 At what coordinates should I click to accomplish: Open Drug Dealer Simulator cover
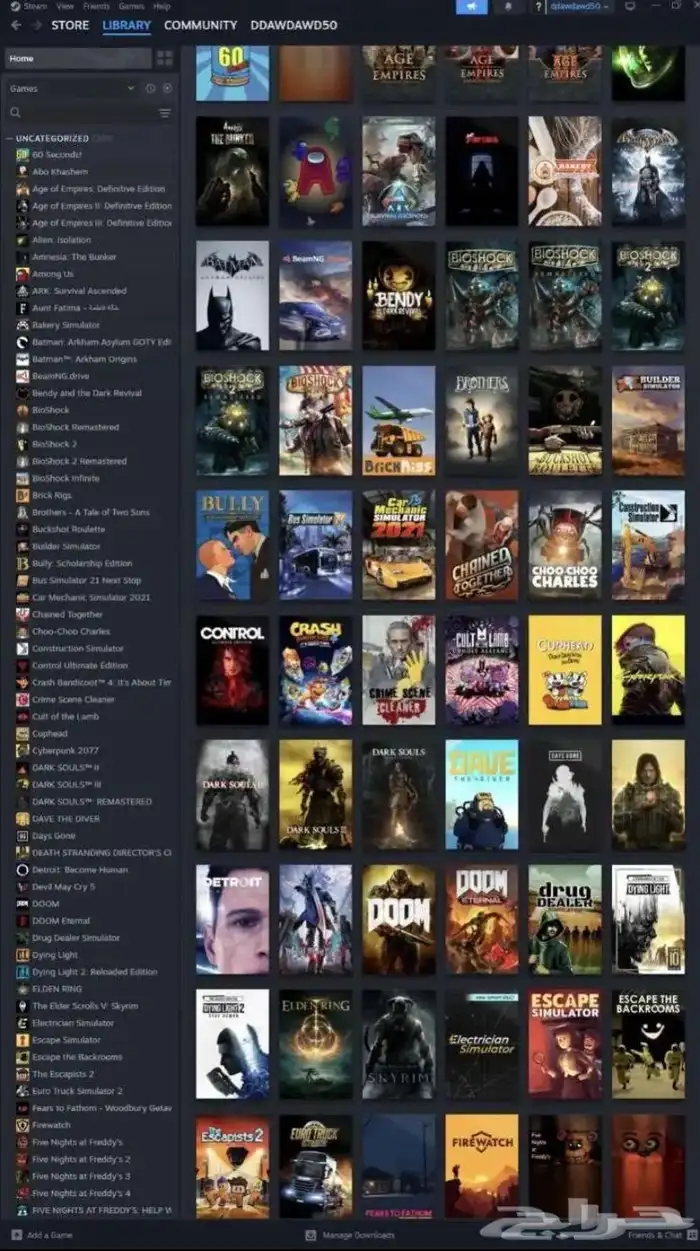coord(565,920)
